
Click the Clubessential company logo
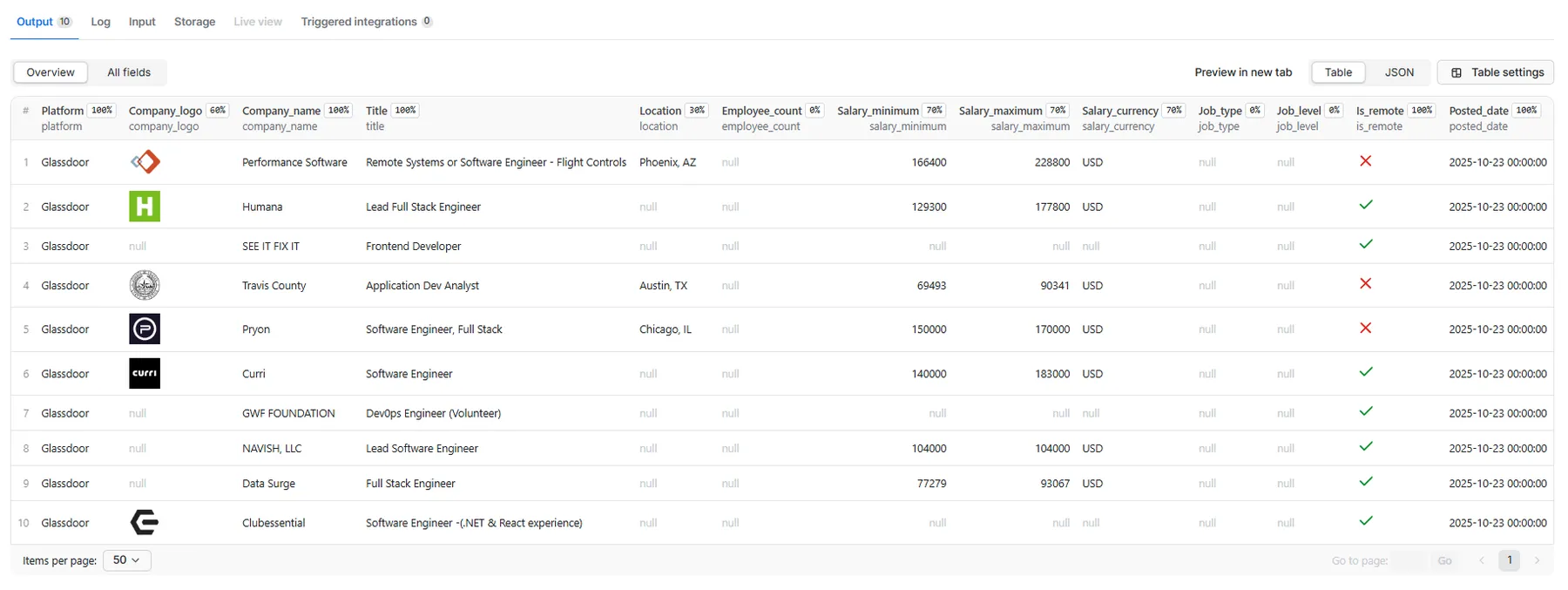pyautogui.click(x=145, y=523)
